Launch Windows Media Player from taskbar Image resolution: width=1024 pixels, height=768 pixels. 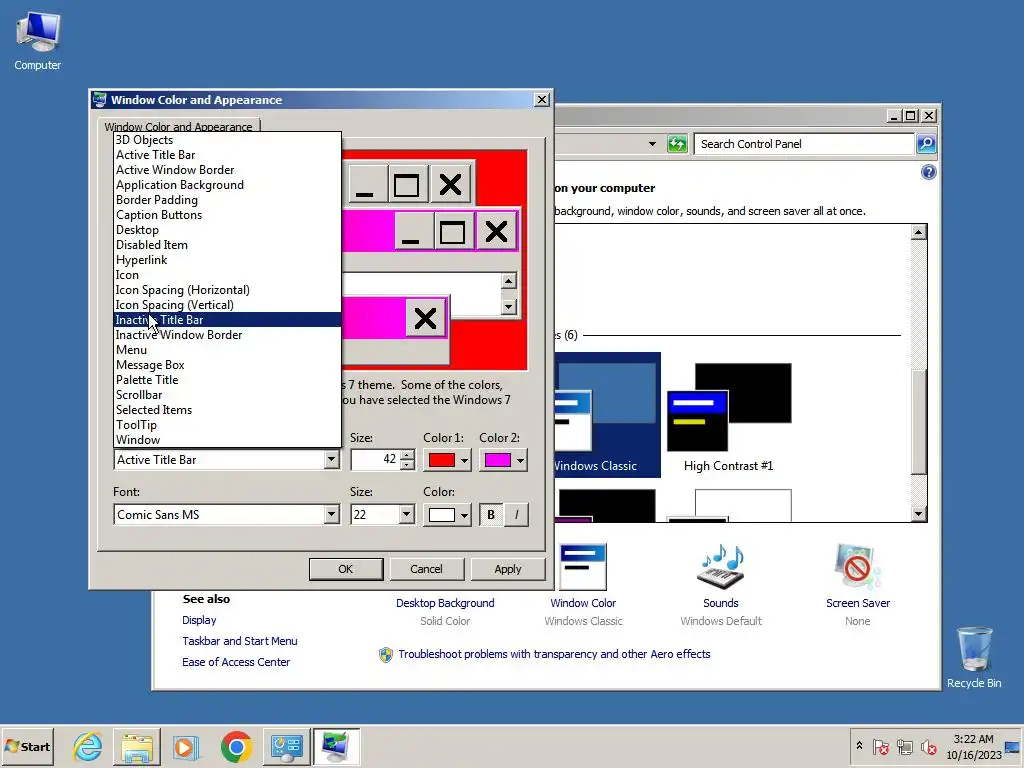[186, 746]
